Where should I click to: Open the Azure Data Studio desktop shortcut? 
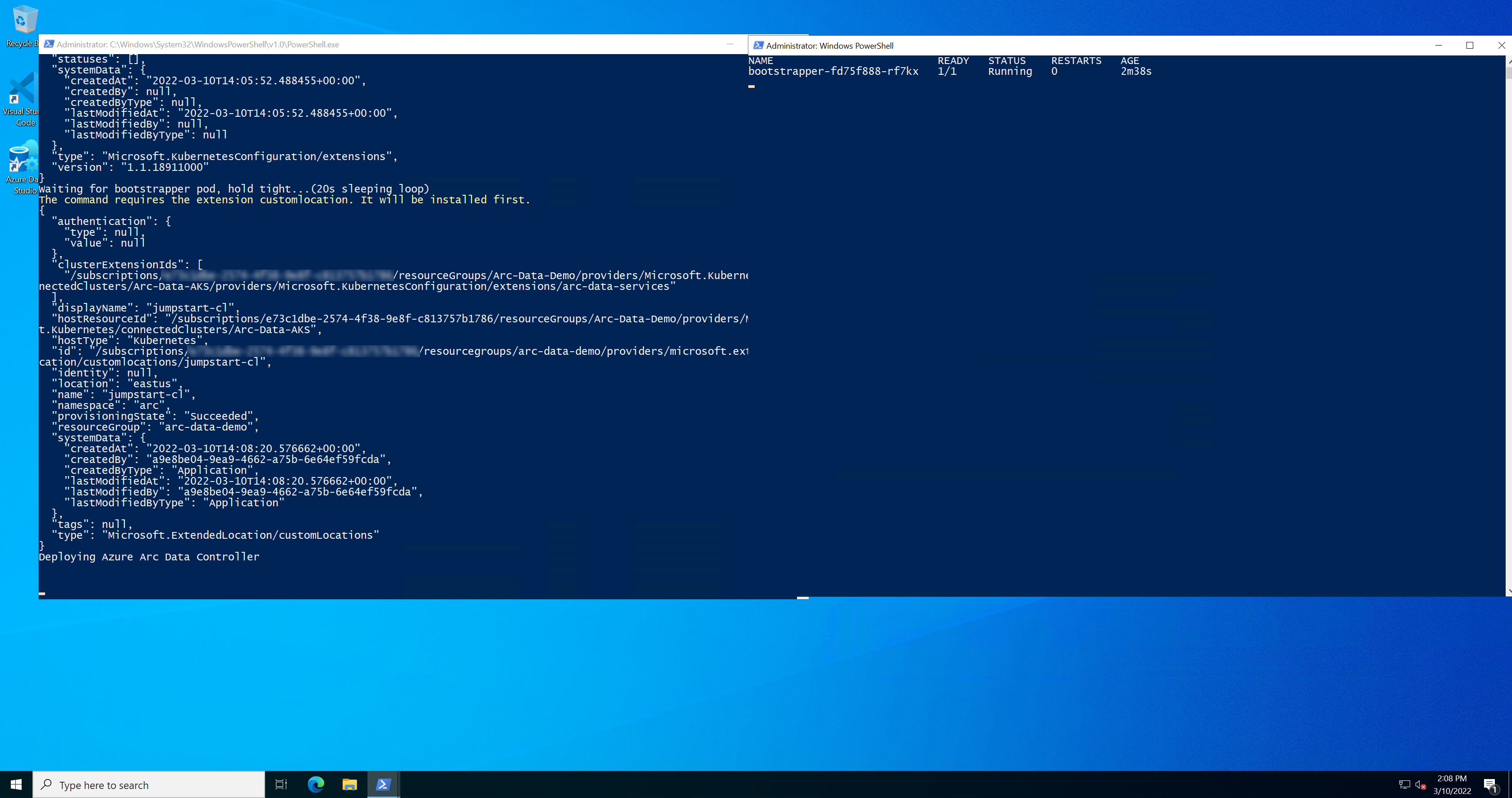tap(22, 167)
